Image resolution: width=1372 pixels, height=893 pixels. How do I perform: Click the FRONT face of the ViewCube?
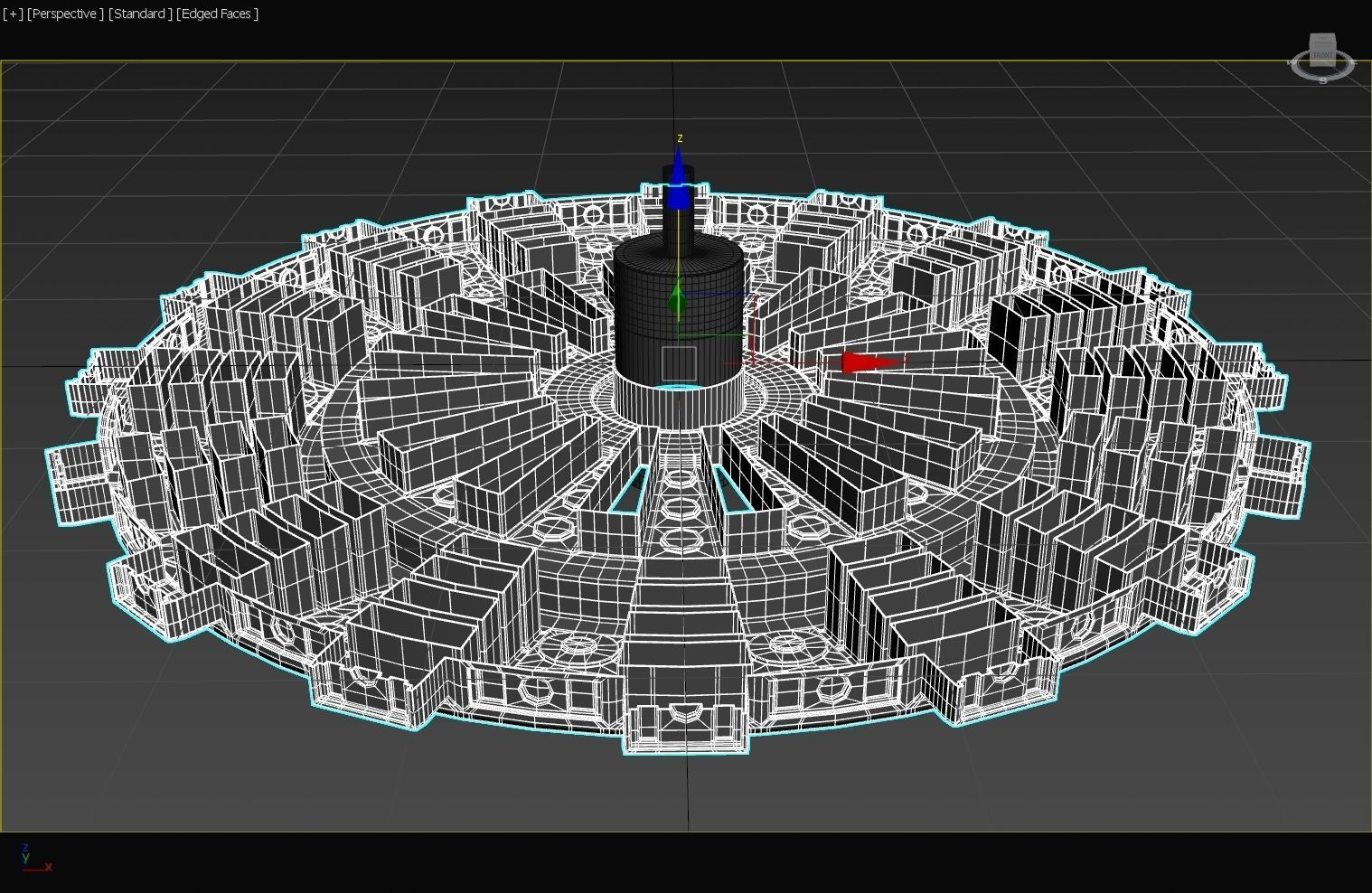pyautogui.click(x=1323, y=55)
